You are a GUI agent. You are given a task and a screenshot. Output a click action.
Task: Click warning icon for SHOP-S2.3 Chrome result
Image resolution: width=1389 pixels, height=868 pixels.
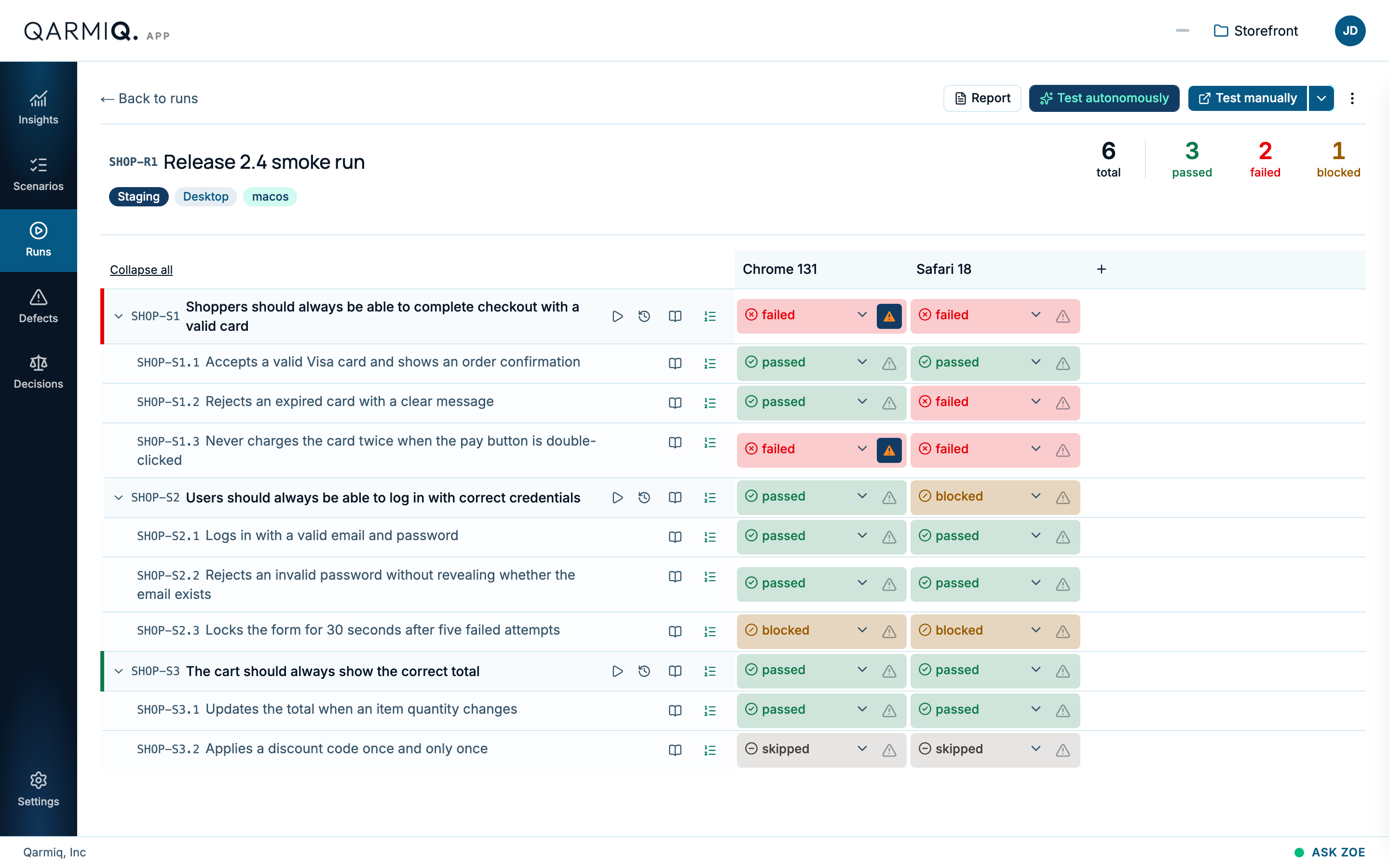coord(889,632)
